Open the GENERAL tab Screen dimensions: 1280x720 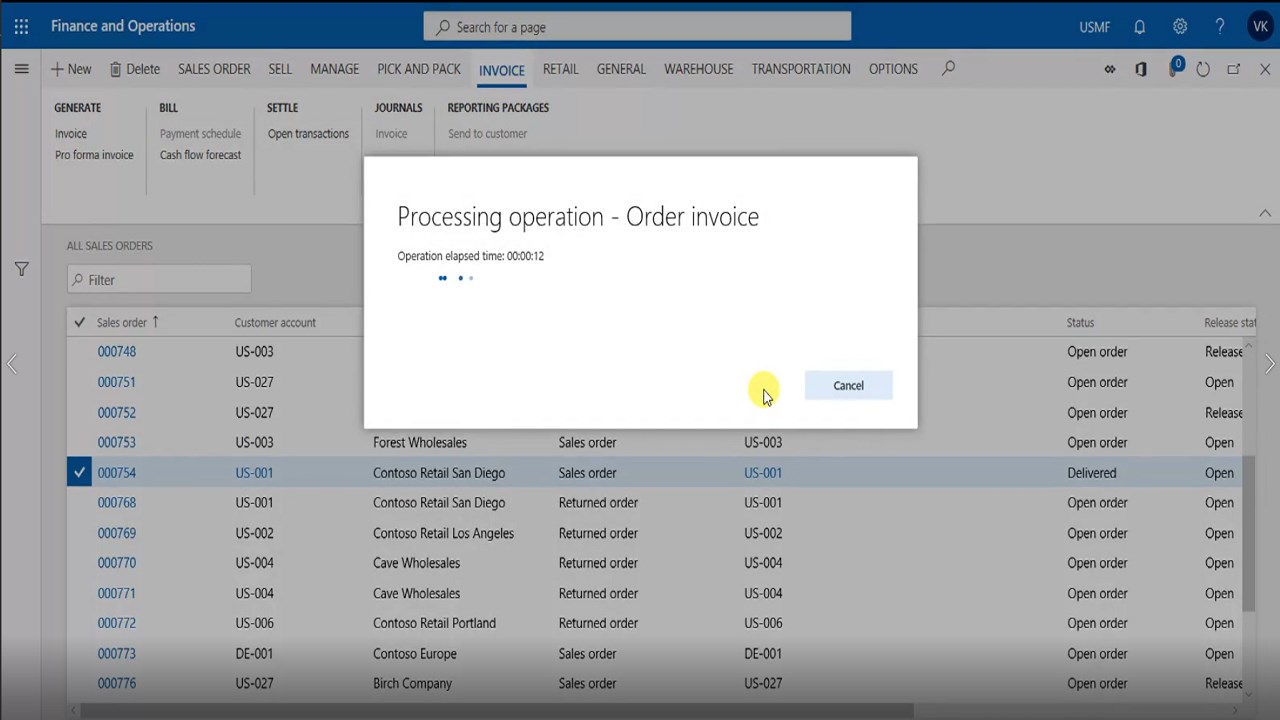click(621, 69)
